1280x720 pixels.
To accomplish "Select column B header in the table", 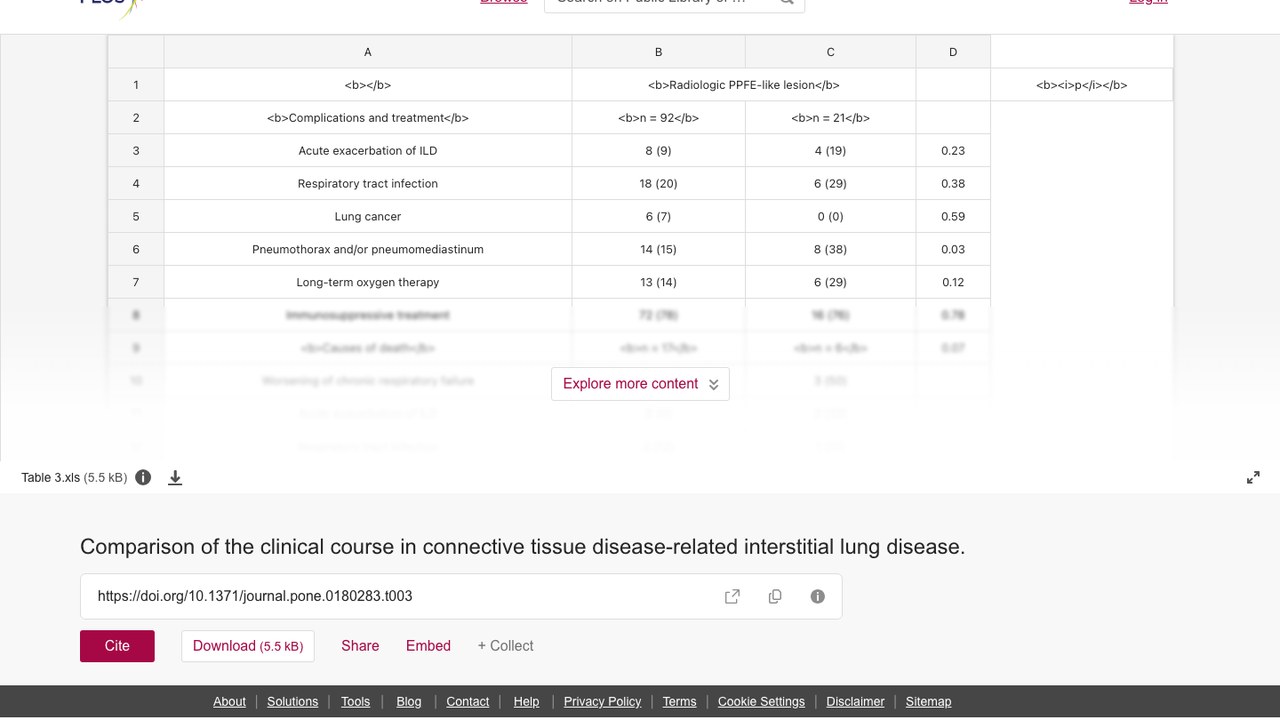I will (658, 52).
